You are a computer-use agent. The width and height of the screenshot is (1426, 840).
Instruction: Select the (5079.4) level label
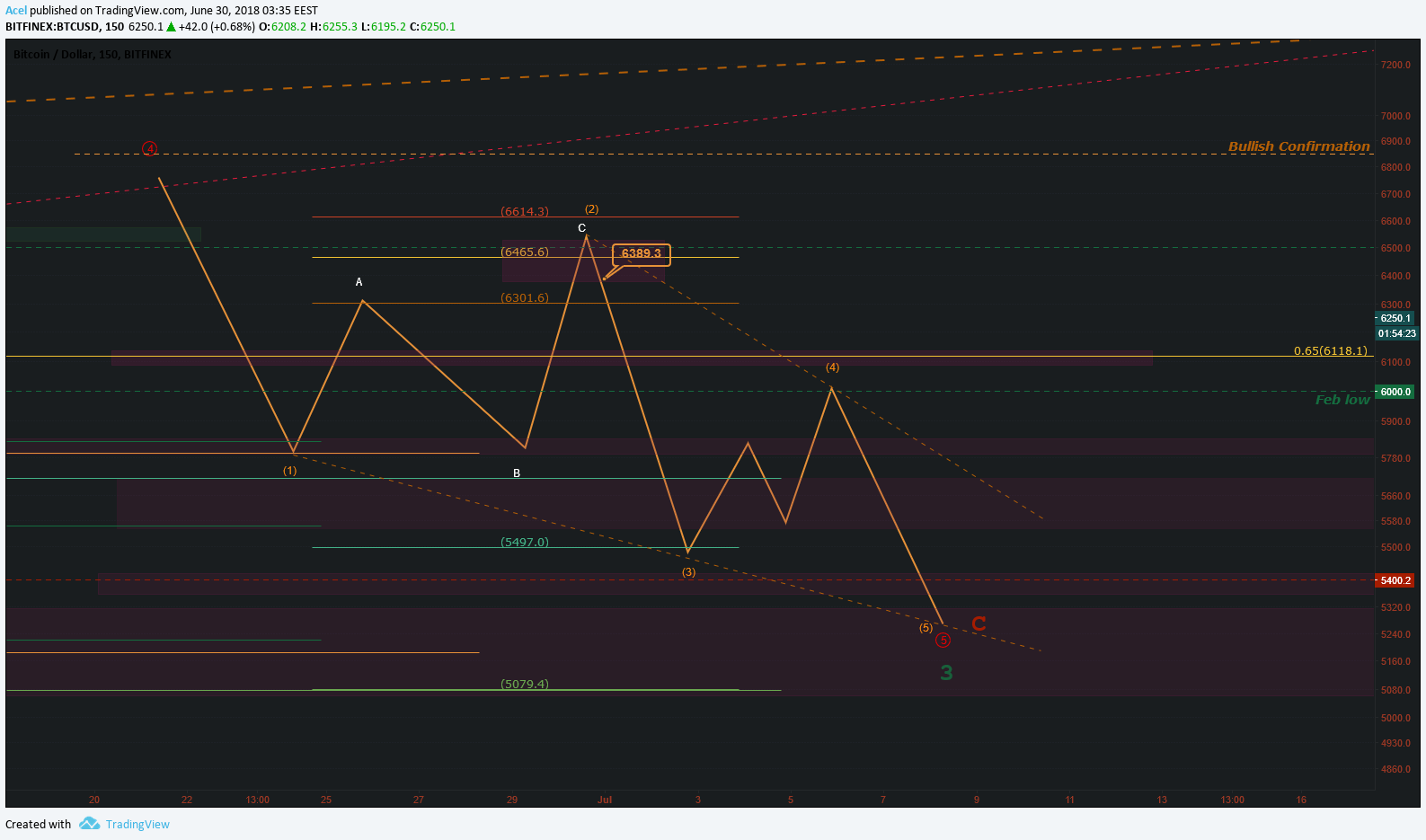525,684
